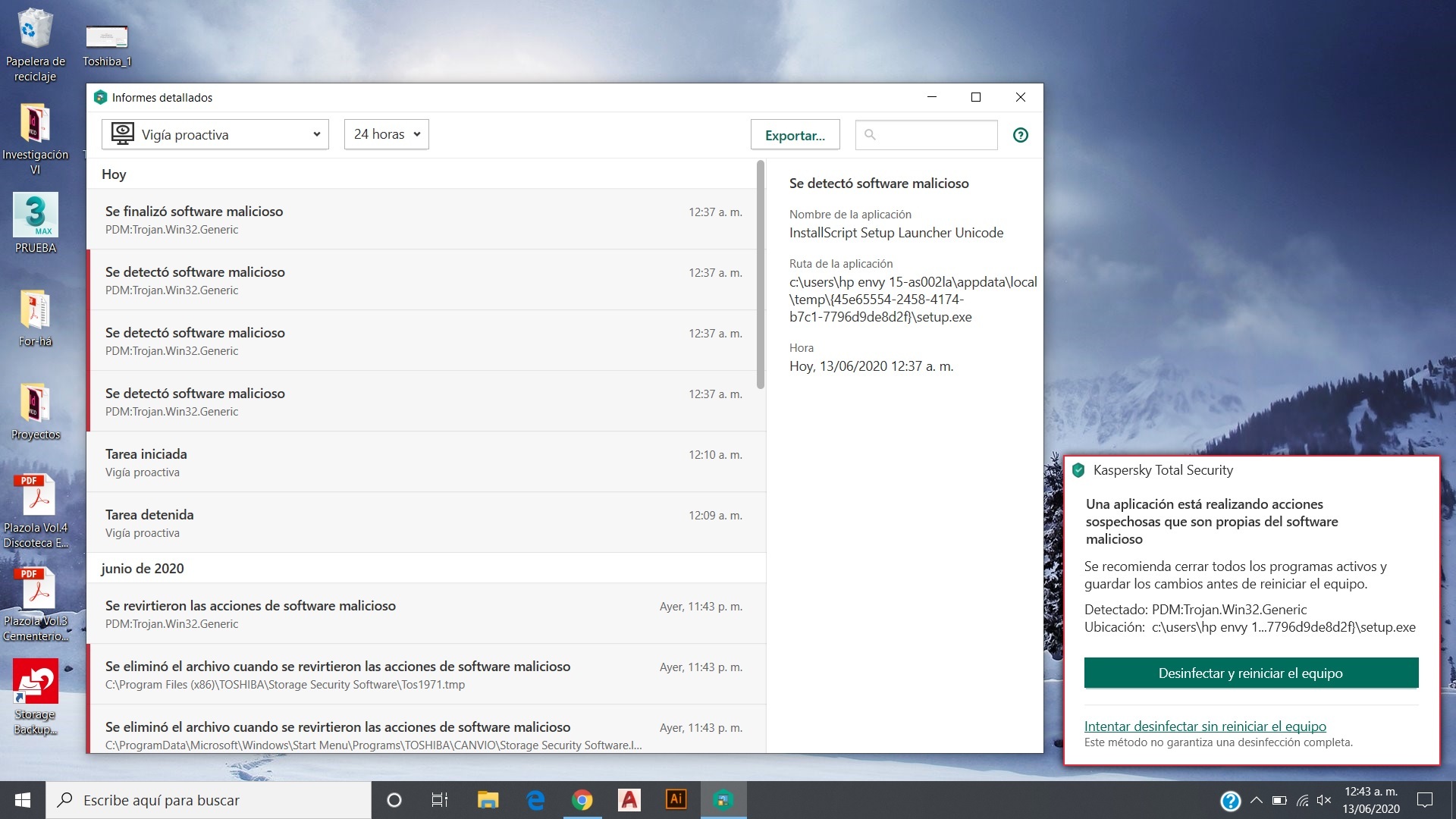Open the Proyectos folder on desktop

pyautogui.click(x=35, y=411)
